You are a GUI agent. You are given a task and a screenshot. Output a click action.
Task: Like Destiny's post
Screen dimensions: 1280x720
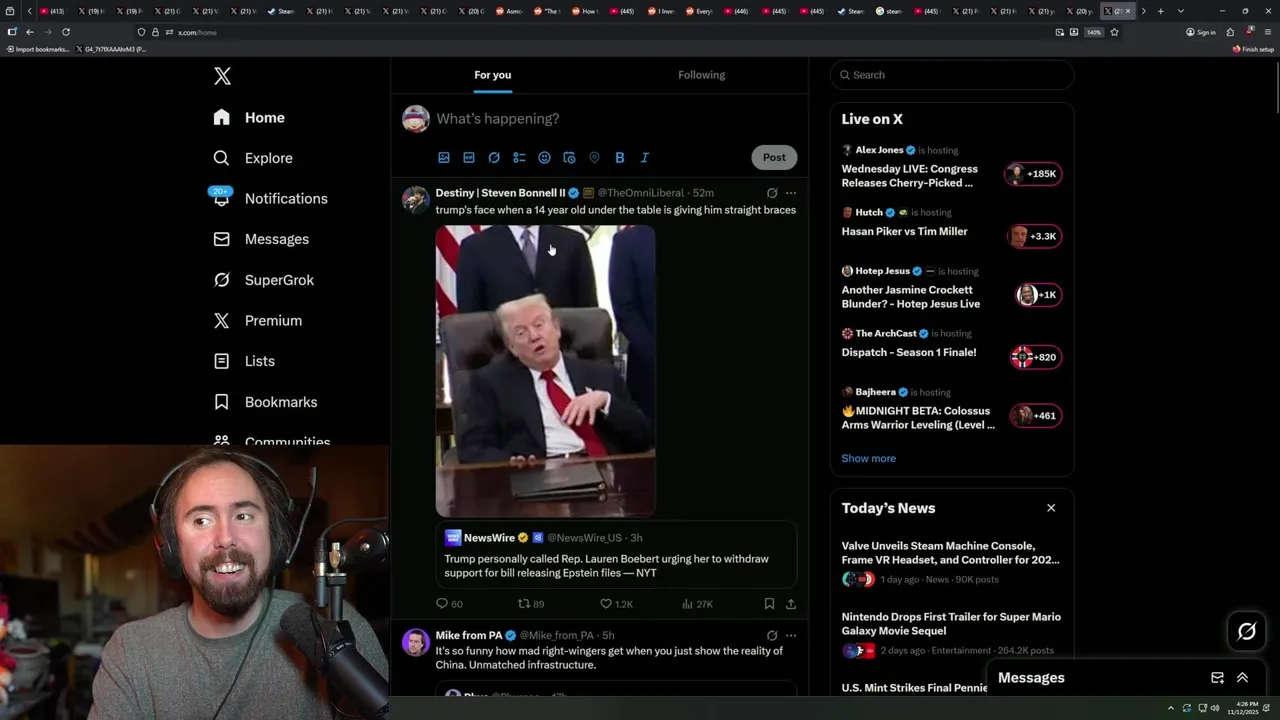(x=615, y=604)
